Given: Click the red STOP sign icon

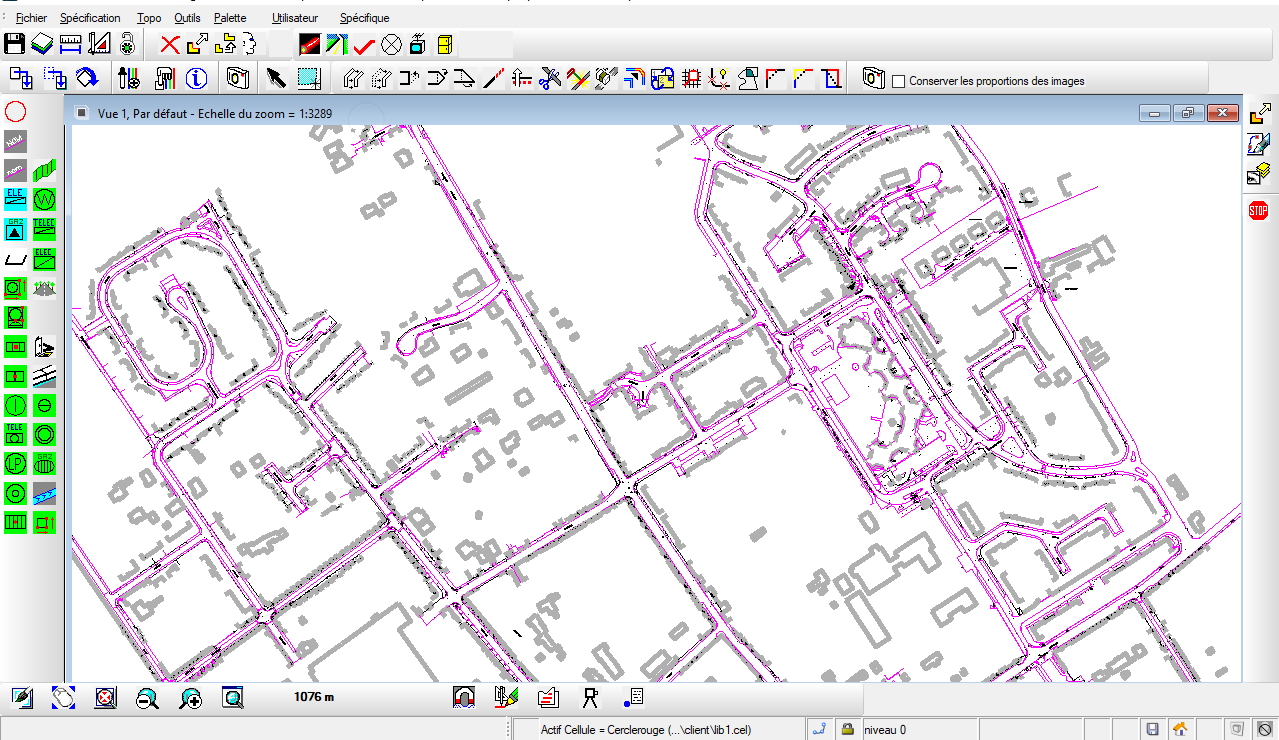Looking at the screenshot, I should point(1258,210).
